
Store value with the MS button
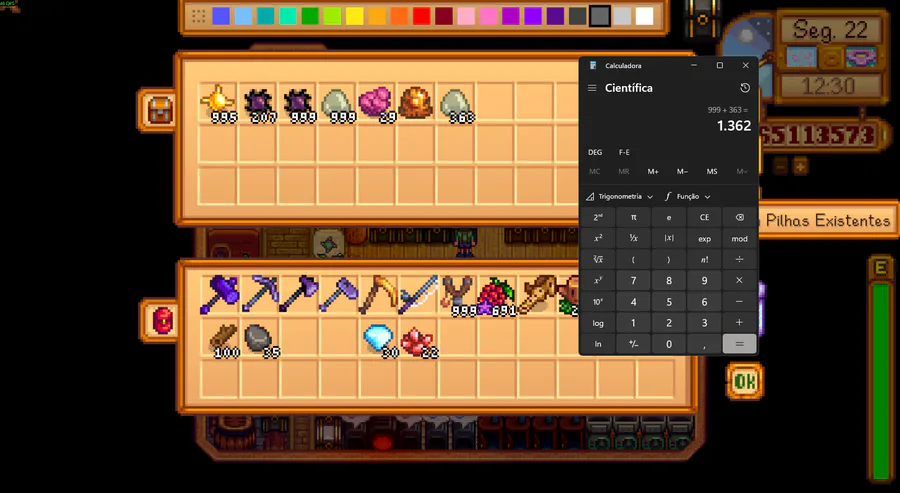712,172
